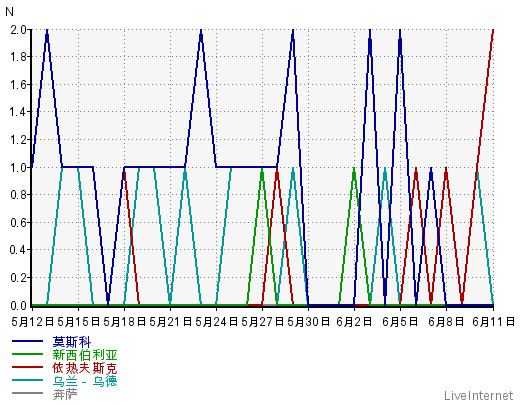The image size is (520, 405).
Task: Click the red 依热夫斯克 legend line swatch
Action: 27,367
